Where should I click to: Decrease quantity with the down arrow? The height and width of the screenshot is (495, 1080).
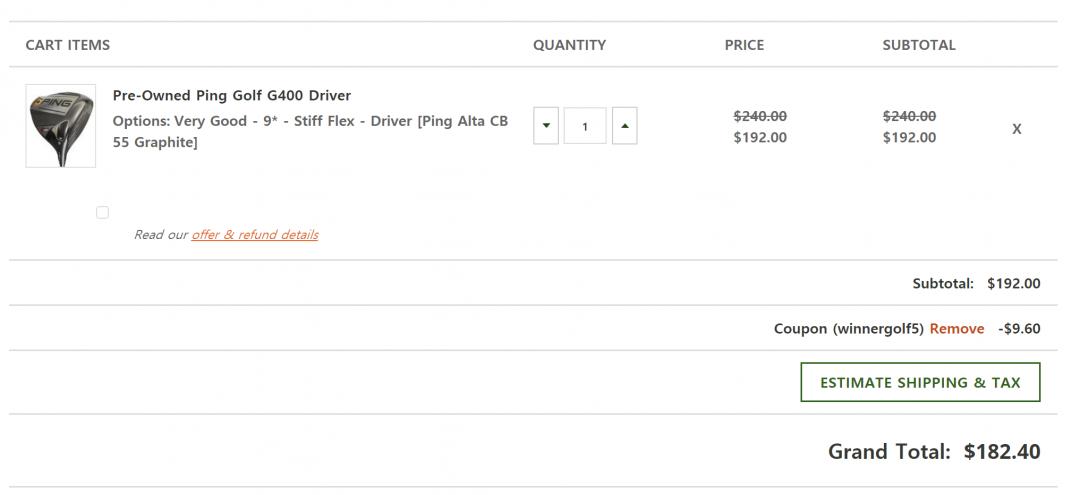pyautogui.click(x=546, y=126)
